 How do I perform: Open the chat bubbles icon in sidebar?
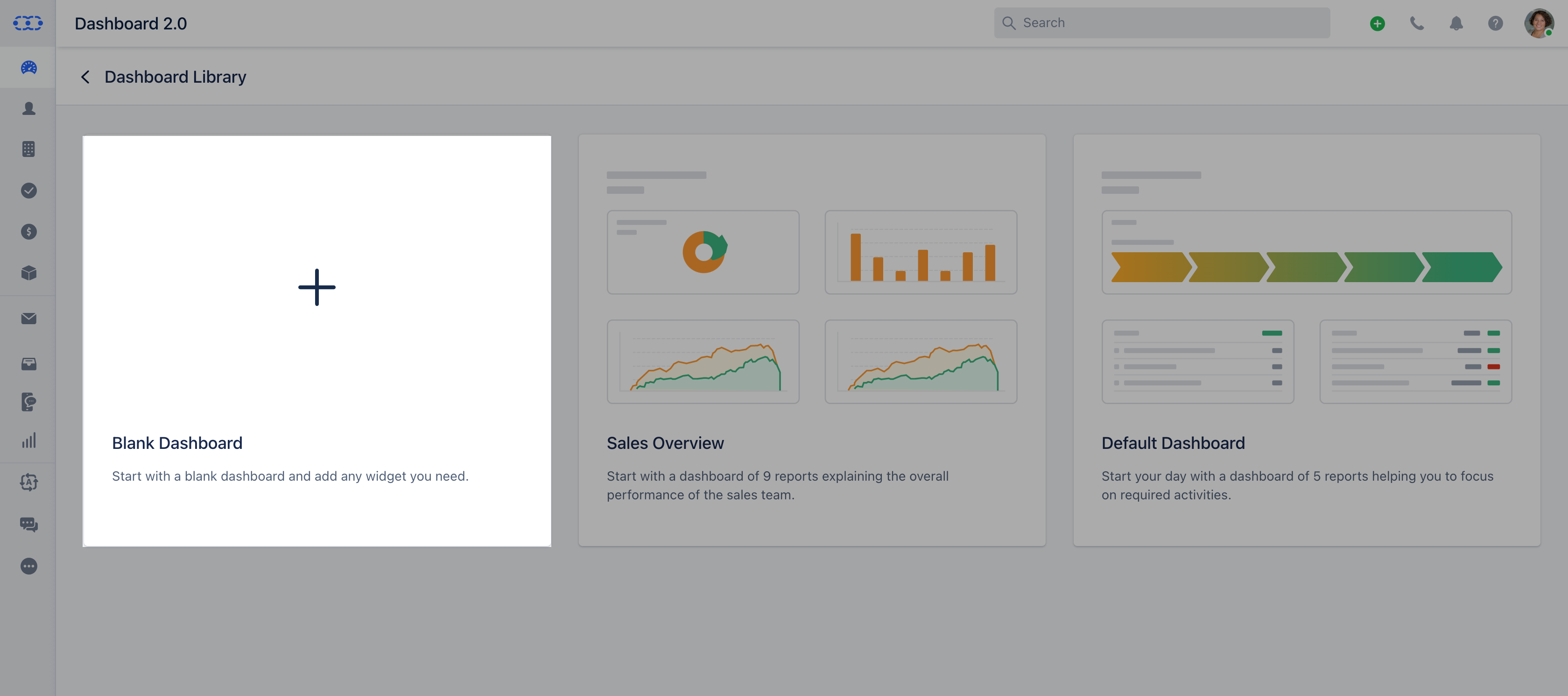point(28,524)
